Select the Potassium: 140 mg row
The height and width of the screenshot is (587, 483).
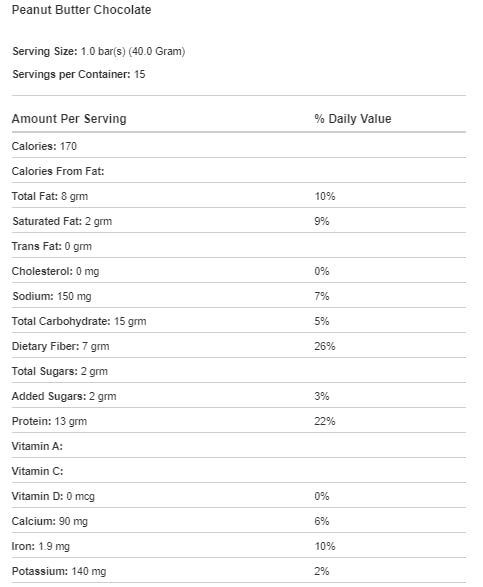click(x=239, y=571)
